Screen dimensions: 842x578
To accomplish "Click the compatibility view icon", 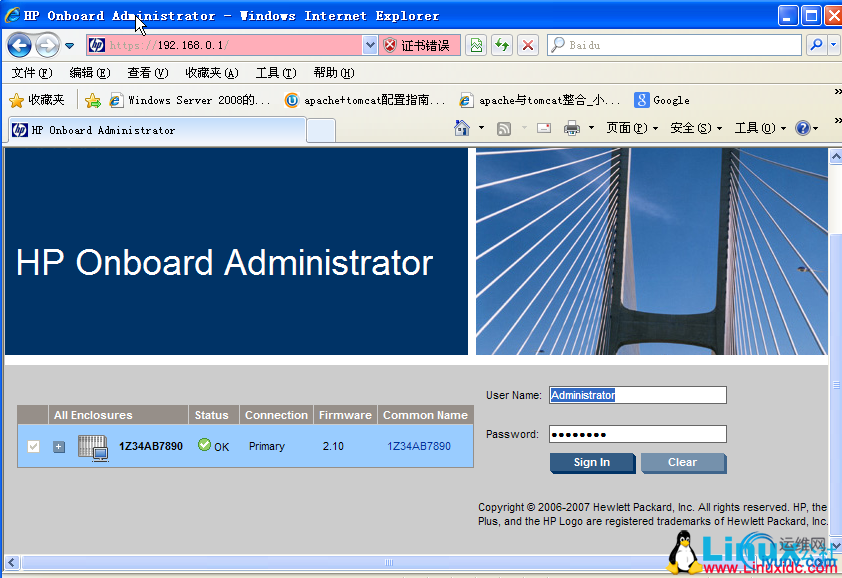I will pos(476,45).
